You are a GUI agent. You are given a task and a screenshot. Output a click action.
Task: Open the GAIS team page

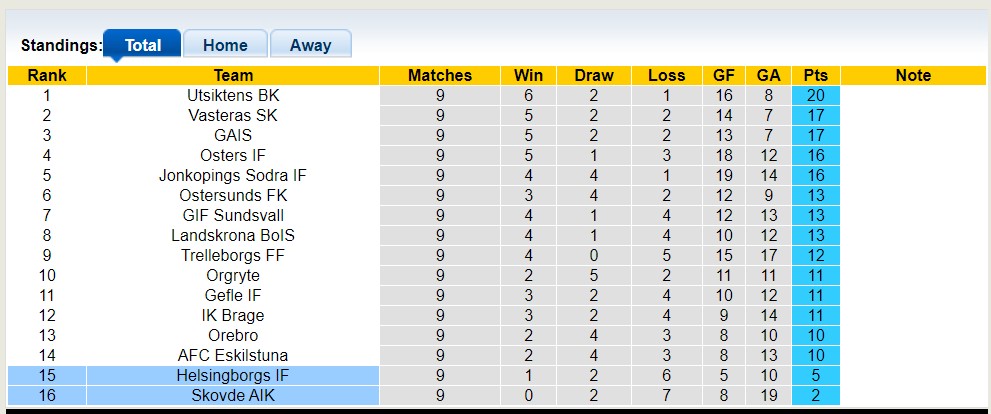click(x=233, y=136)
